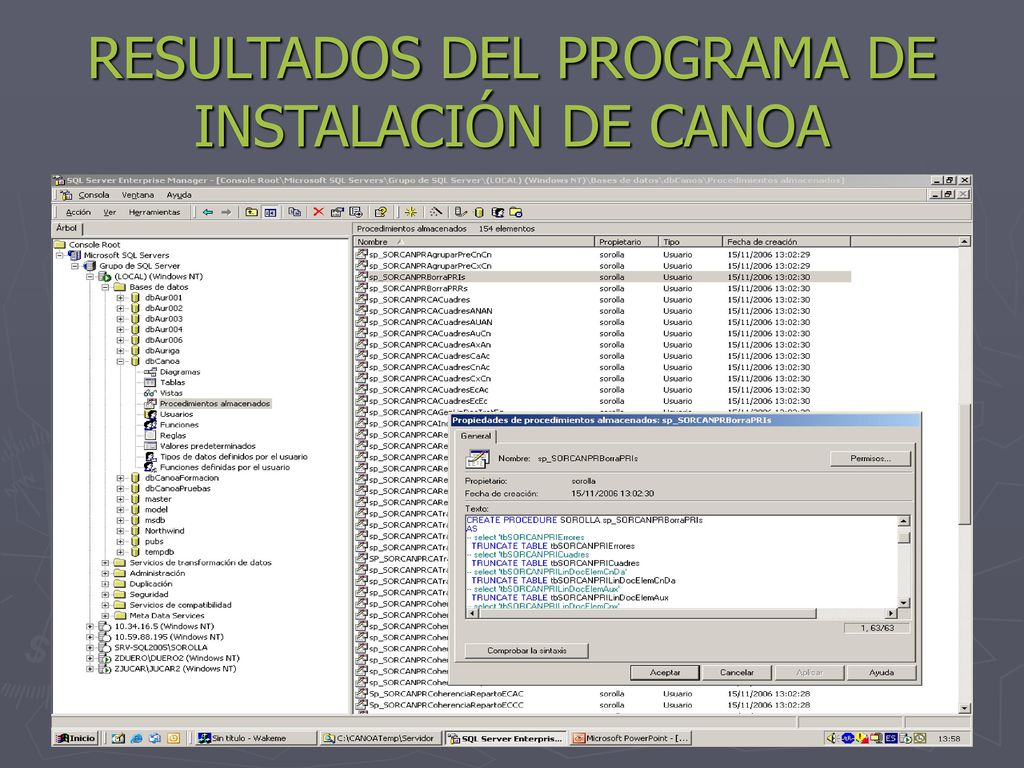Click inside the CREATE PROCEDURE text area
This screenshot has width=1024, height=768.
[681, 562]
